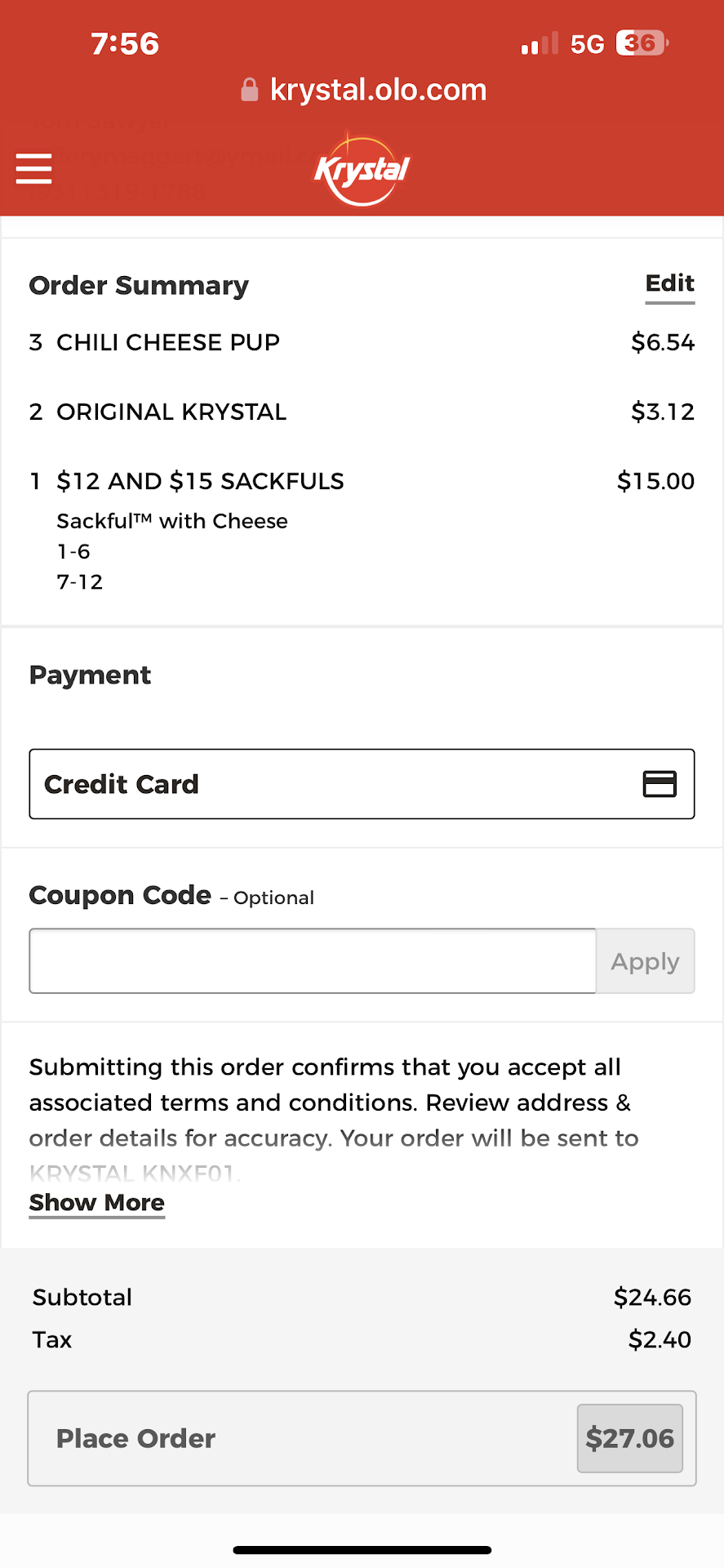Select the Original Krystal line item

point(171,412)
